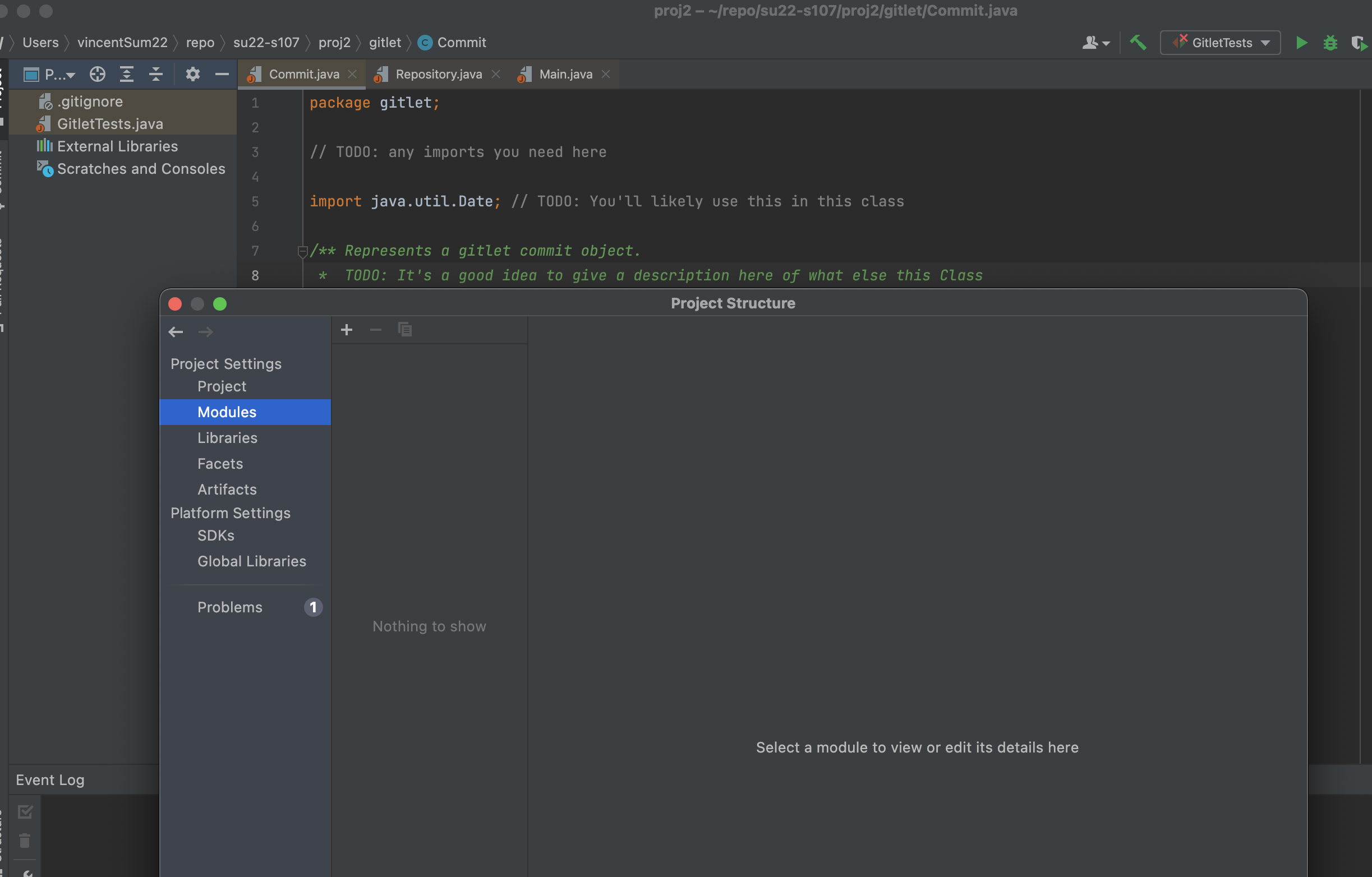Open project panel options gear icon

[x=192, y=74]
